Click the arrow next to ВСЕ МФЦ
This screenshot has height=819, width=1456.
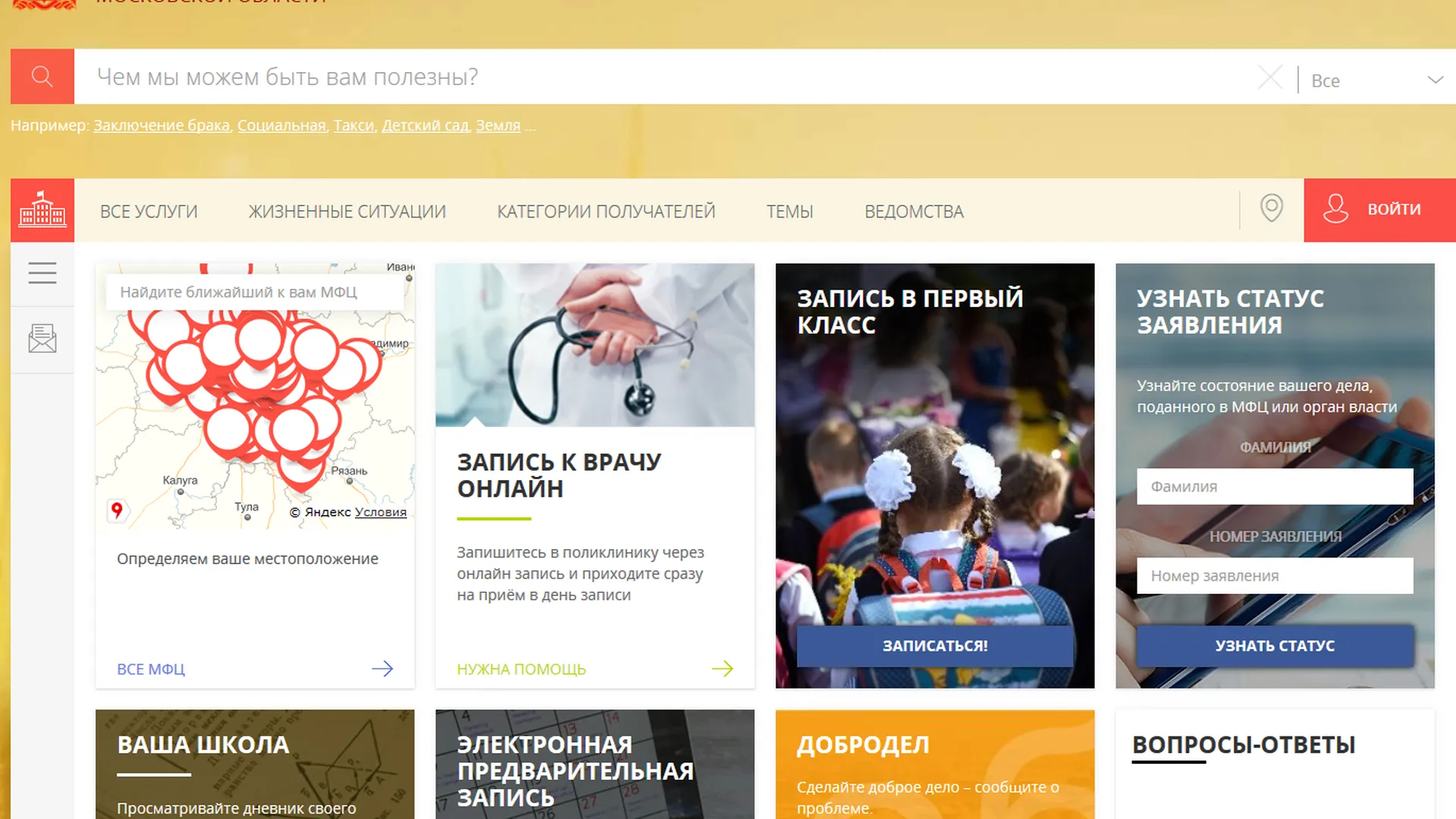(x=382, y=668)
